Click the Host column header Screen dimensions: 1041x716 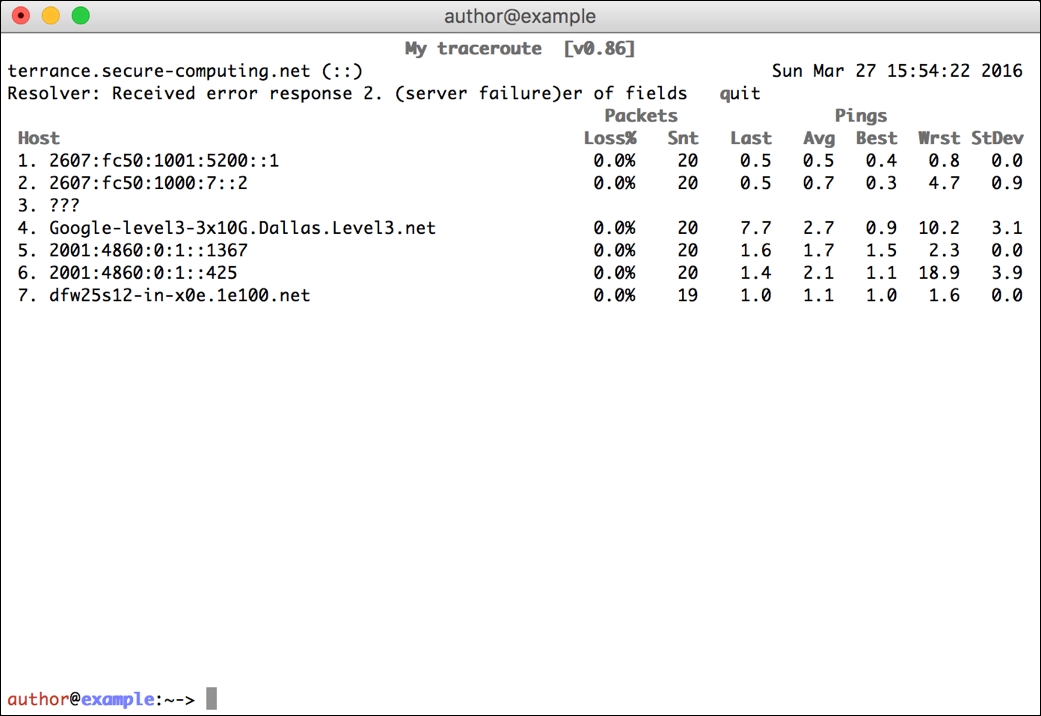click(x=39, y=138)
